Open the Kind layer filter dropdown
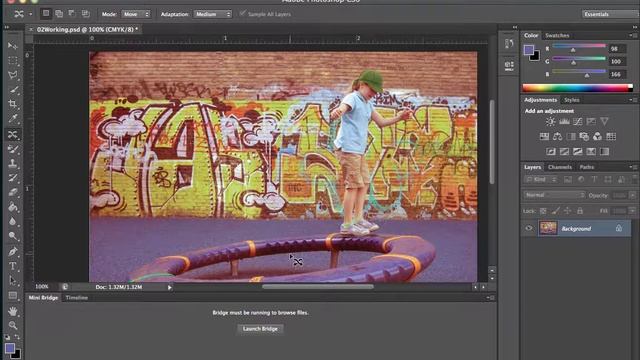This screenshot has width=640, height=360. click(541, 179)
